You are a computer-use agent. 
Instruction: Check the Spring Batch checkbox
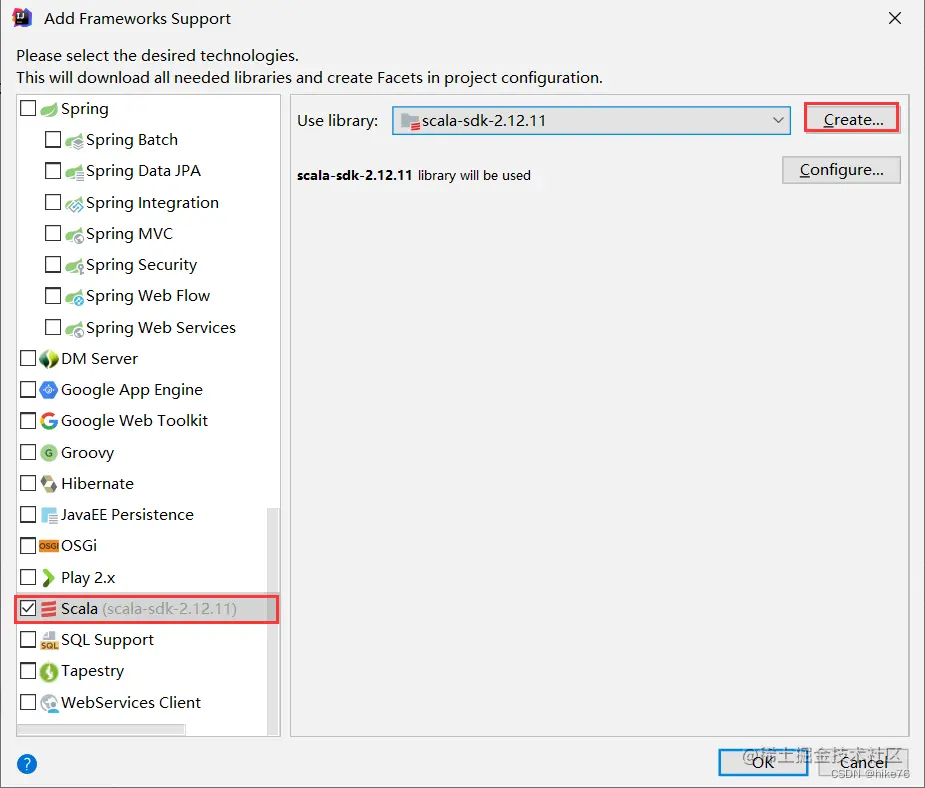pyautogui.click(x=53, y=139)
